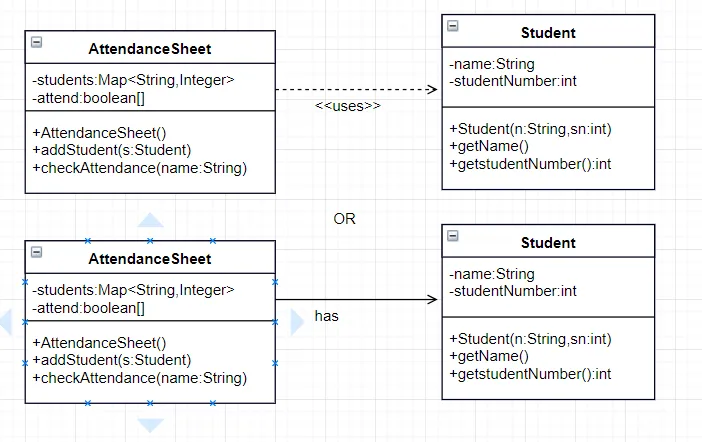Collapse the lower AttendanceSheet class box

[x=37, y=252]
